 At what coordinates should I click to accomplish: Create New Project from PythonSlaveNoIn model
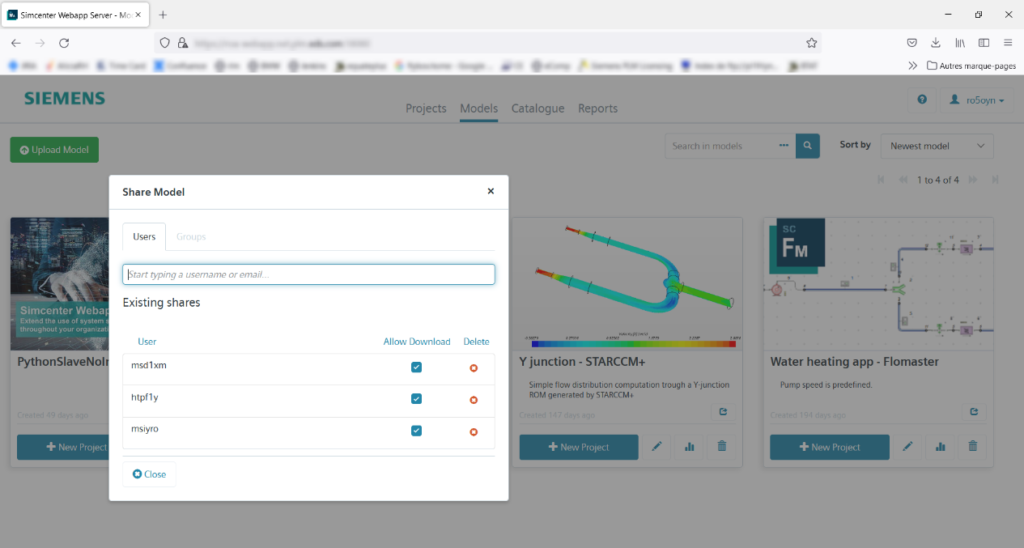(63, 447)
